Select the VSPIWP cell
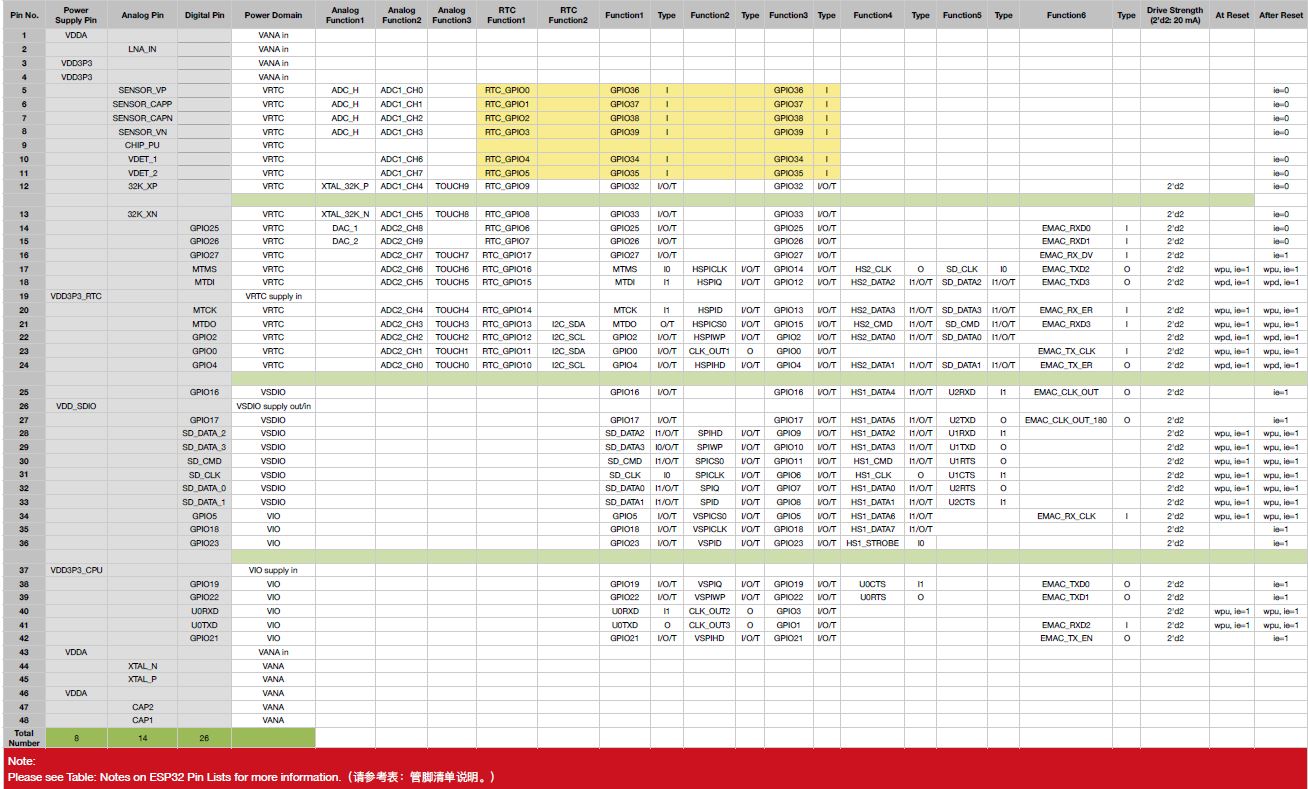 point(709,597)
